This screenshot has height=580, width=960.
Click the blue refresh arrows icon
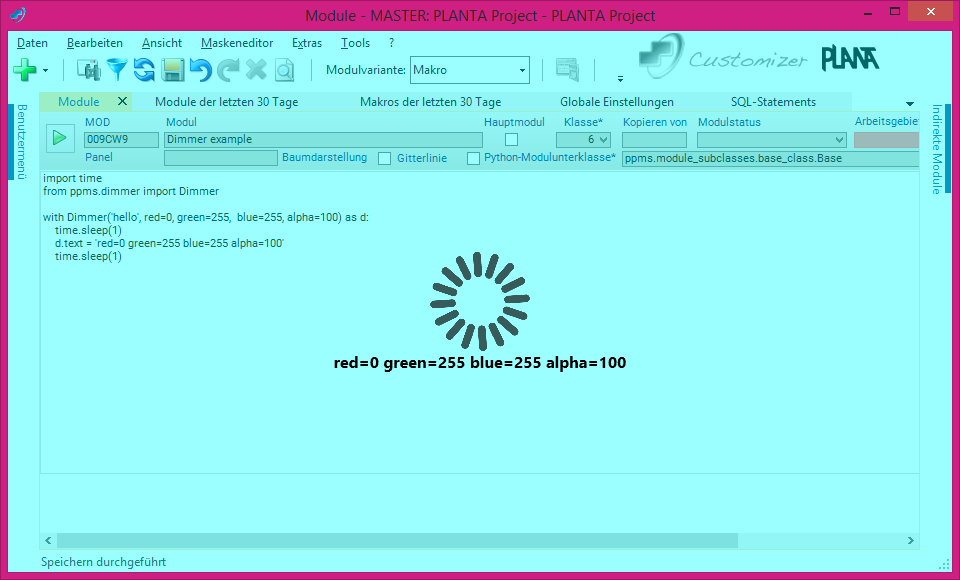click(144, 70)
